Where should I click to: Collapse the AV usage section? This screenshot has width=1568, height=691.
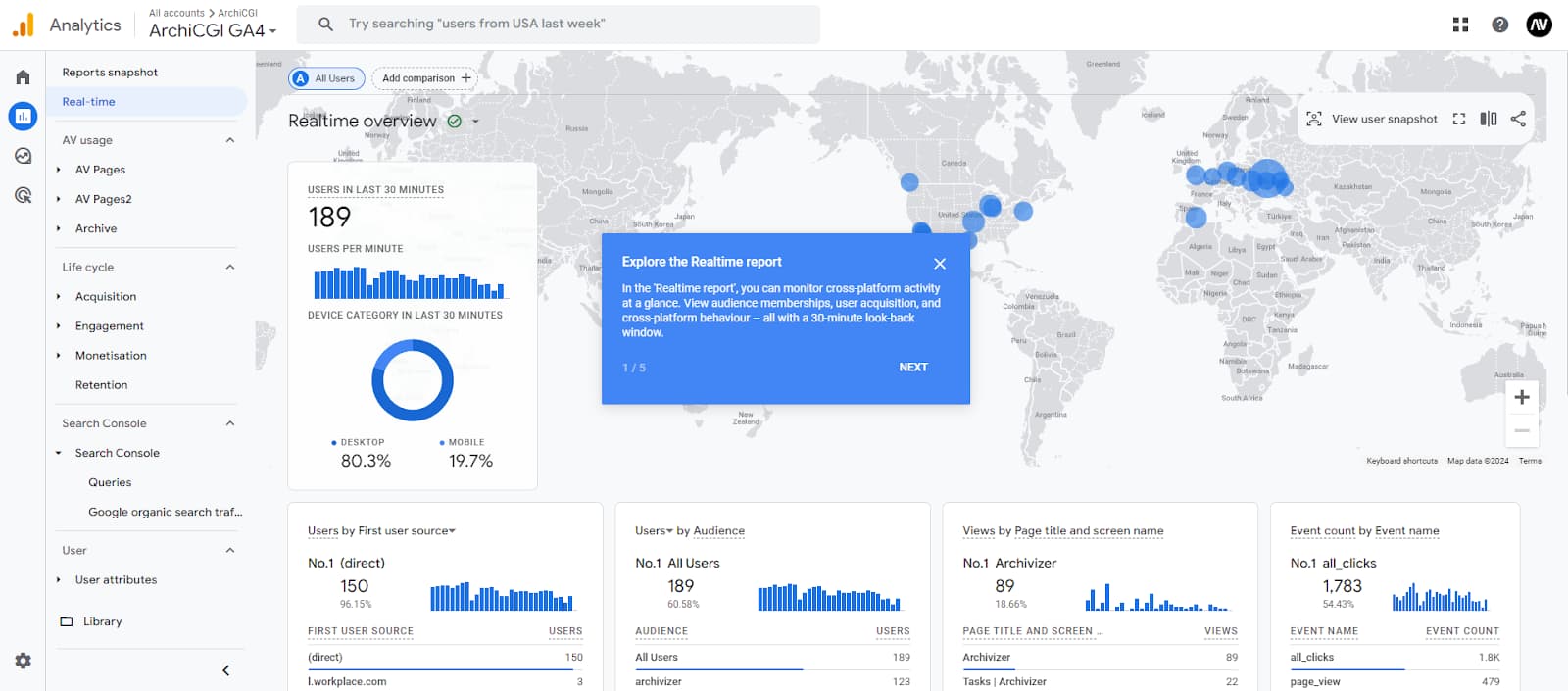230,140
